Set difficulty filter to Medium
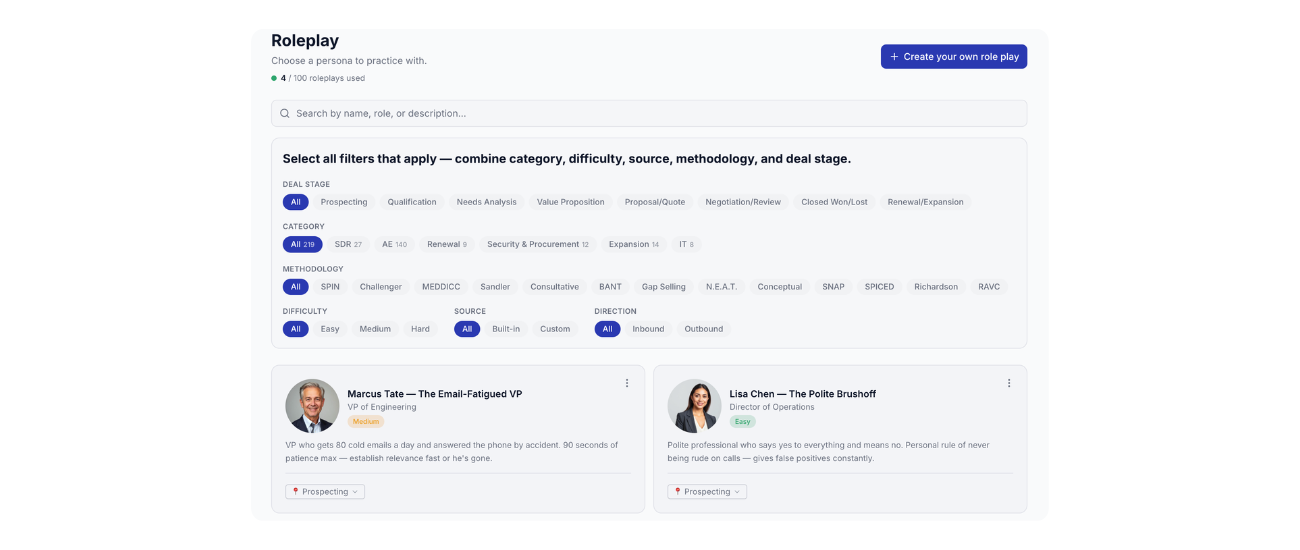This screenshot has width=1300, height=550. click(x=376, y=329)
